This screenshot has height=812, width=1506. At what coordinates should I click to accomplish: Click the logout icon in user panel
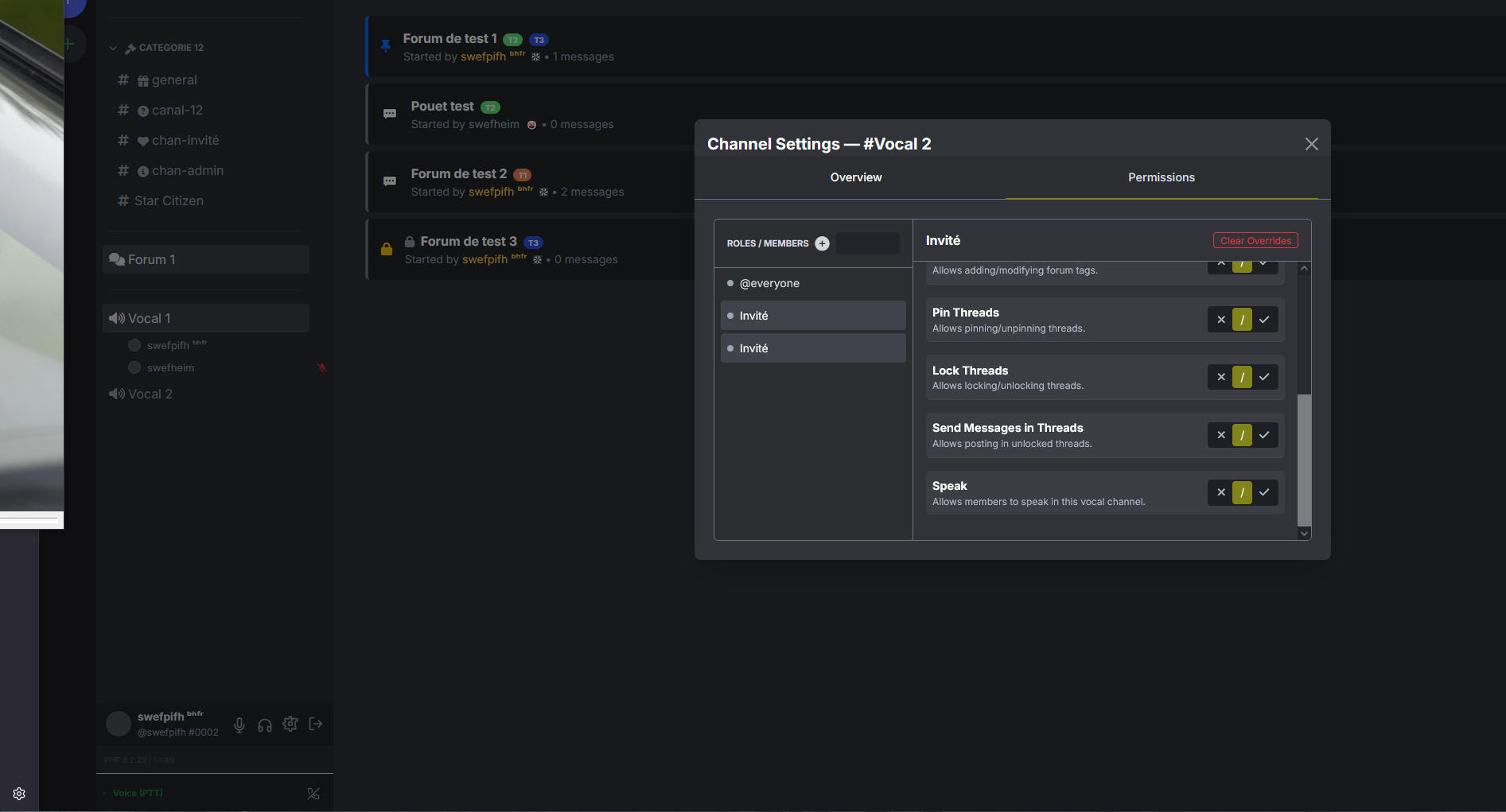coord(316,724)
